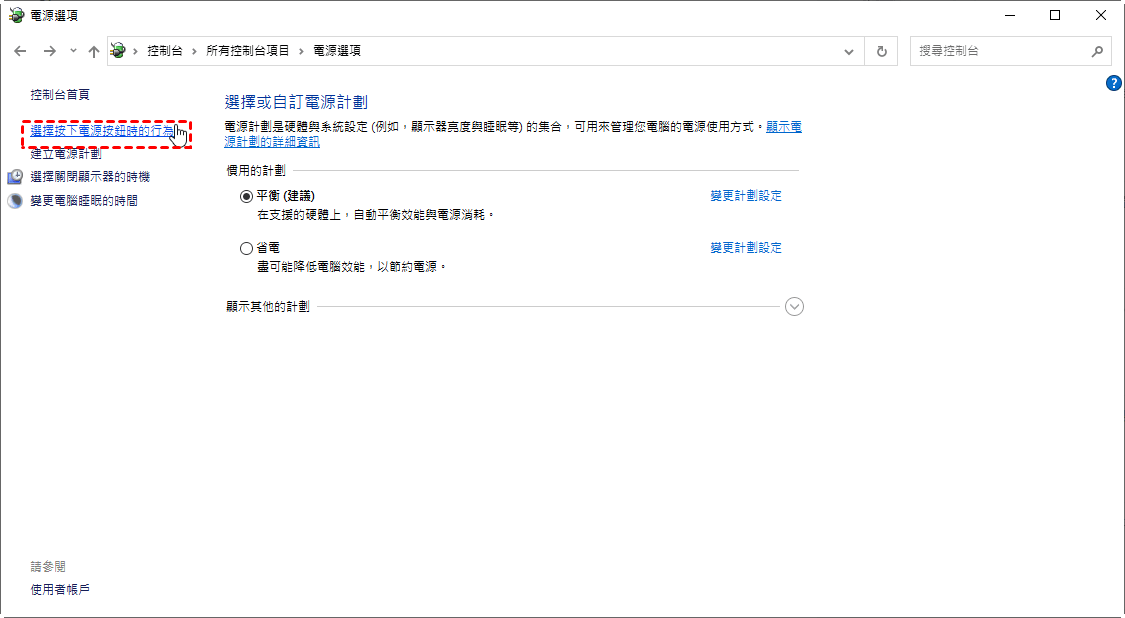
Task: Open 使用者帳戶 link under 請參閱
Action: tap(60, 589)
